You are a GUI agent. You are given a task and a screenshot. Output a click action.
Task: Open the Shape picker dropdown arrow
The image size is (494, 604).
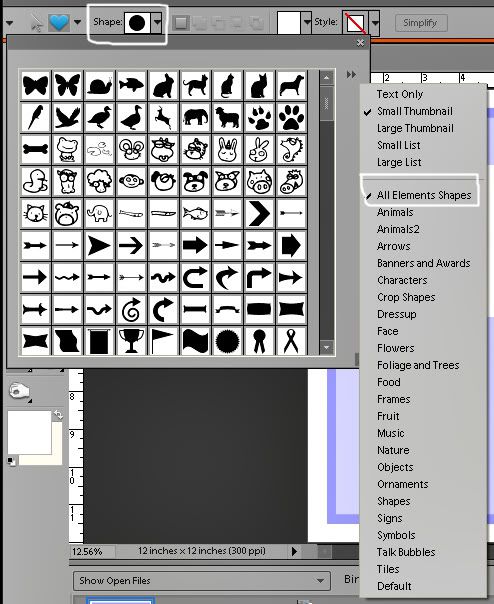tap(157, 23)
